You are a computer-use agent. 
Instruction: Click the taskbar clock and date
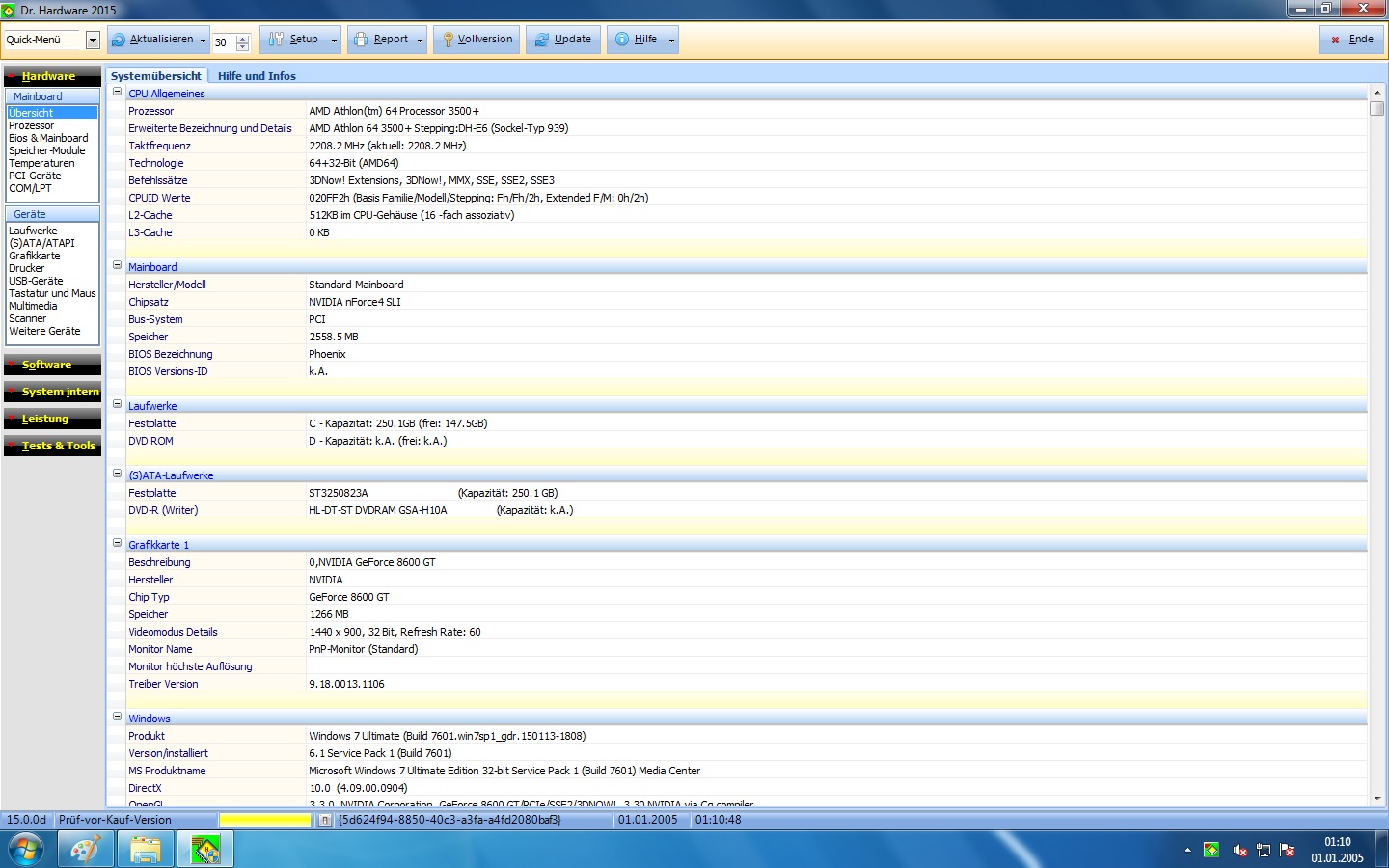point(1337,850)
